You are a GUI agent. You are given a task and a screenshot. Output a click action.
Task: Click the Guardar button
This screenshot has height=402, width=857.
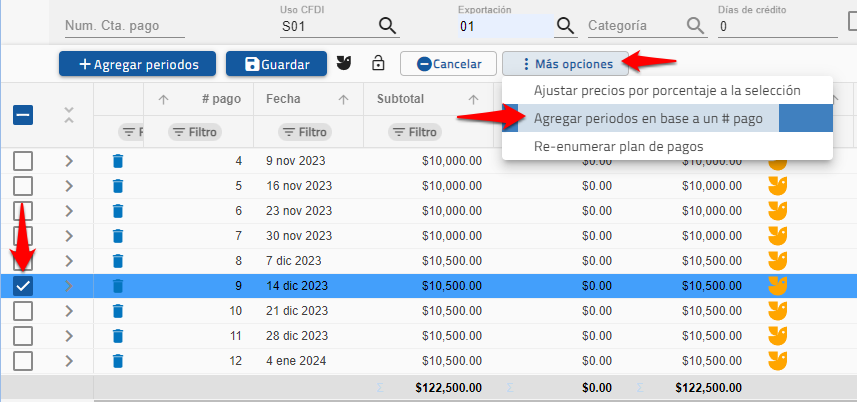click(x=276, y=64)
